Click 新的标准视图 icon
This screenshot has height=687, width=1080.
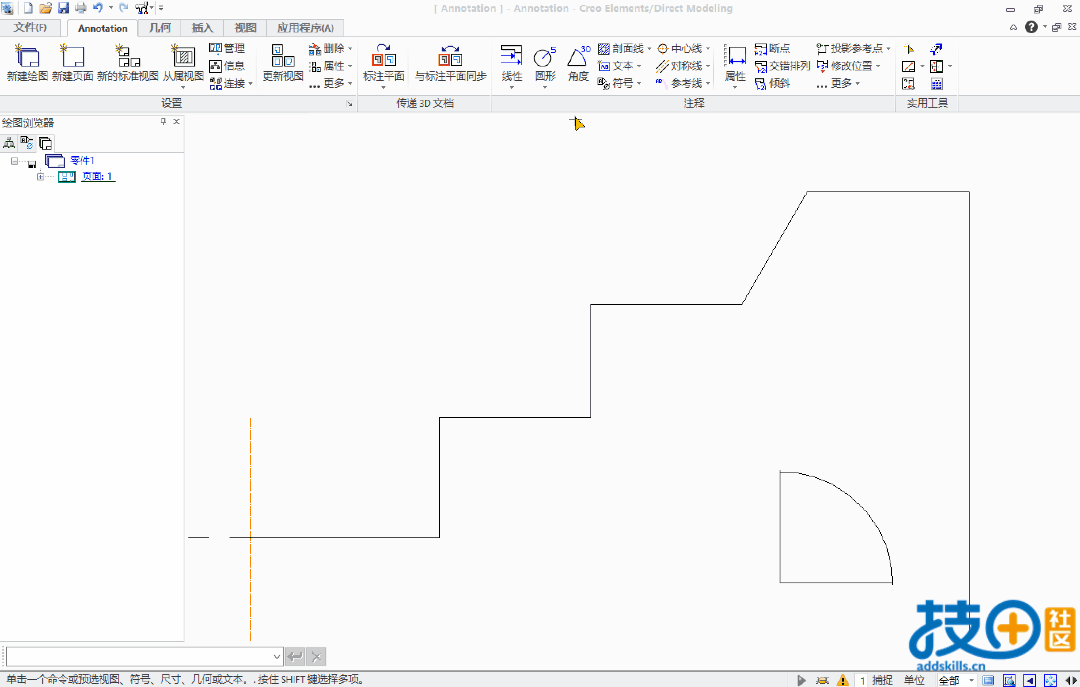click(x=127, y=63)
